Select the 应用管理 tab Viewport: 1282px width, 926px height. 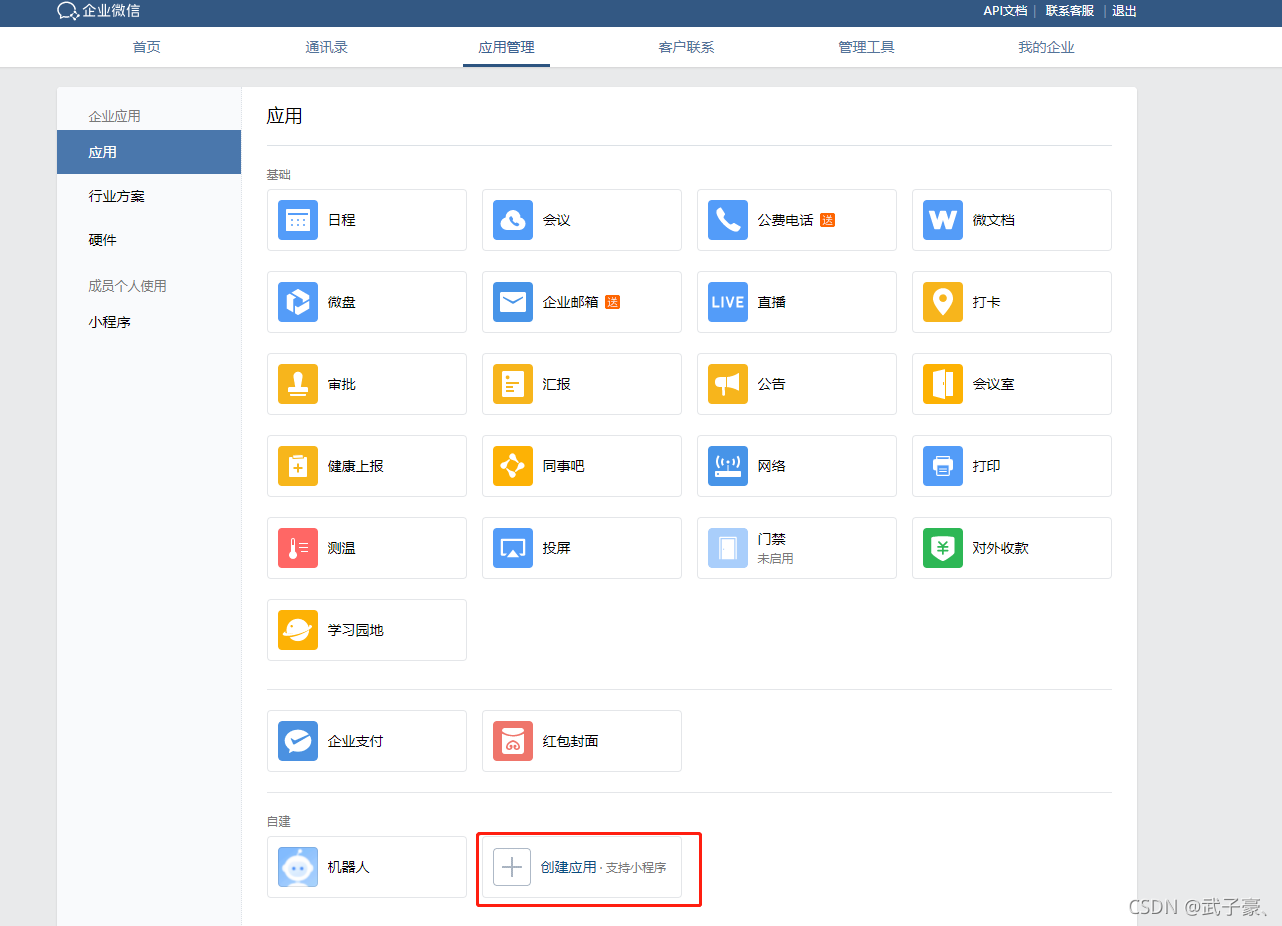(x=506, y=47)
